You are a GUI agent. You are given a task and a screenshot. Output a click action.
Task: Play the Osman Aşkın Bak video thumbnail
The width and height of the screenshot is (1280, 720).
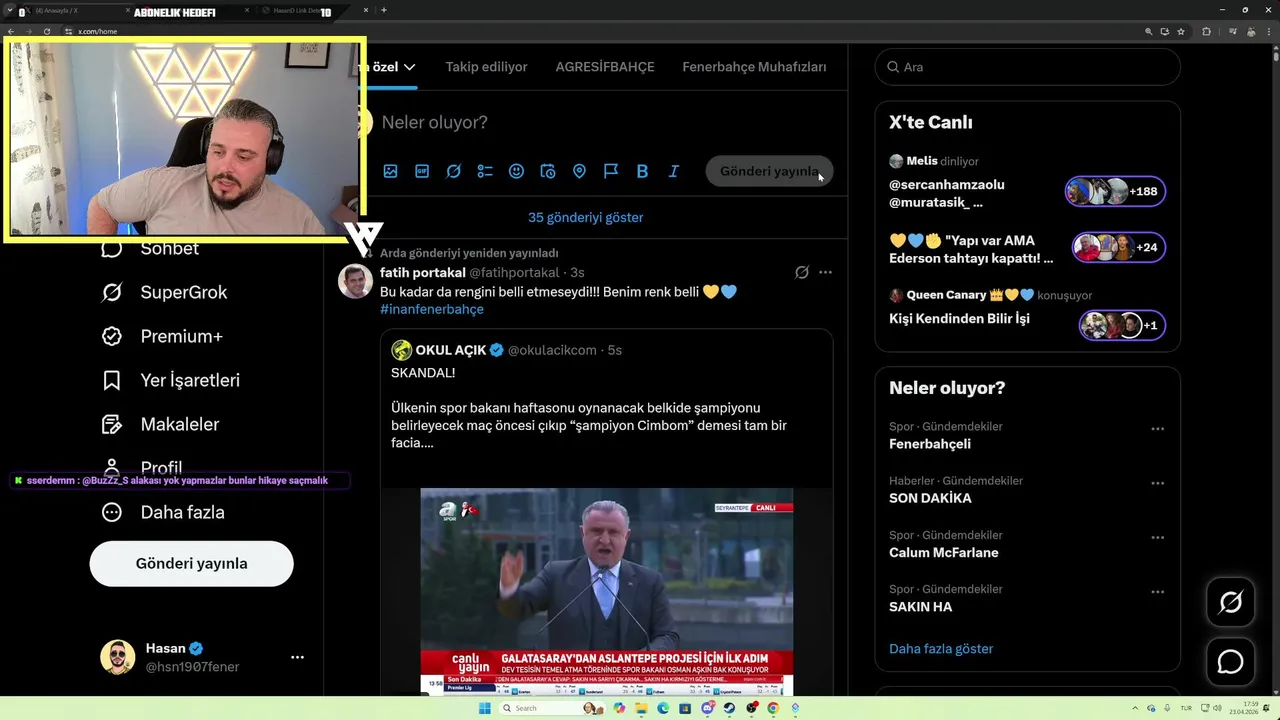click(x=606, y=591)
